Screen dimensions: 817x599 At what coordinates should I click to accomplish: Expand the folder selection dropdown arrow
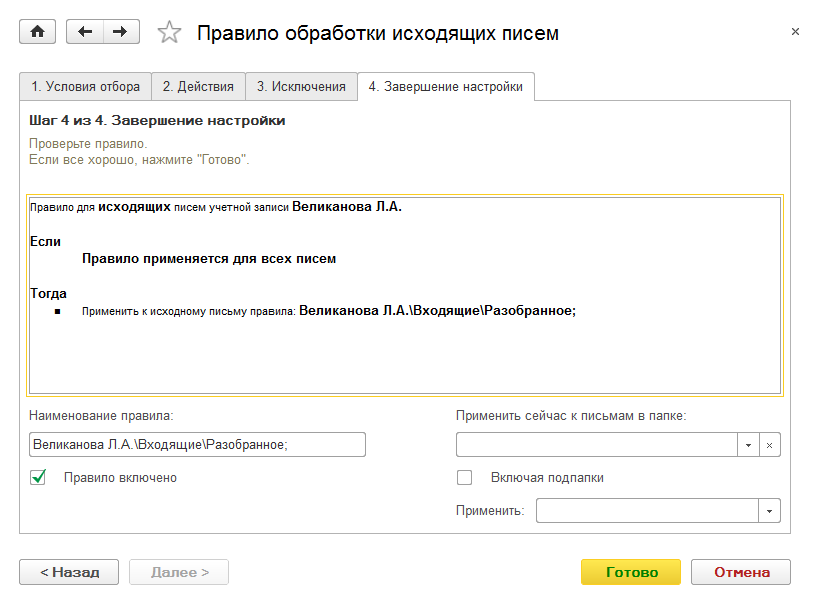point(748,445)
